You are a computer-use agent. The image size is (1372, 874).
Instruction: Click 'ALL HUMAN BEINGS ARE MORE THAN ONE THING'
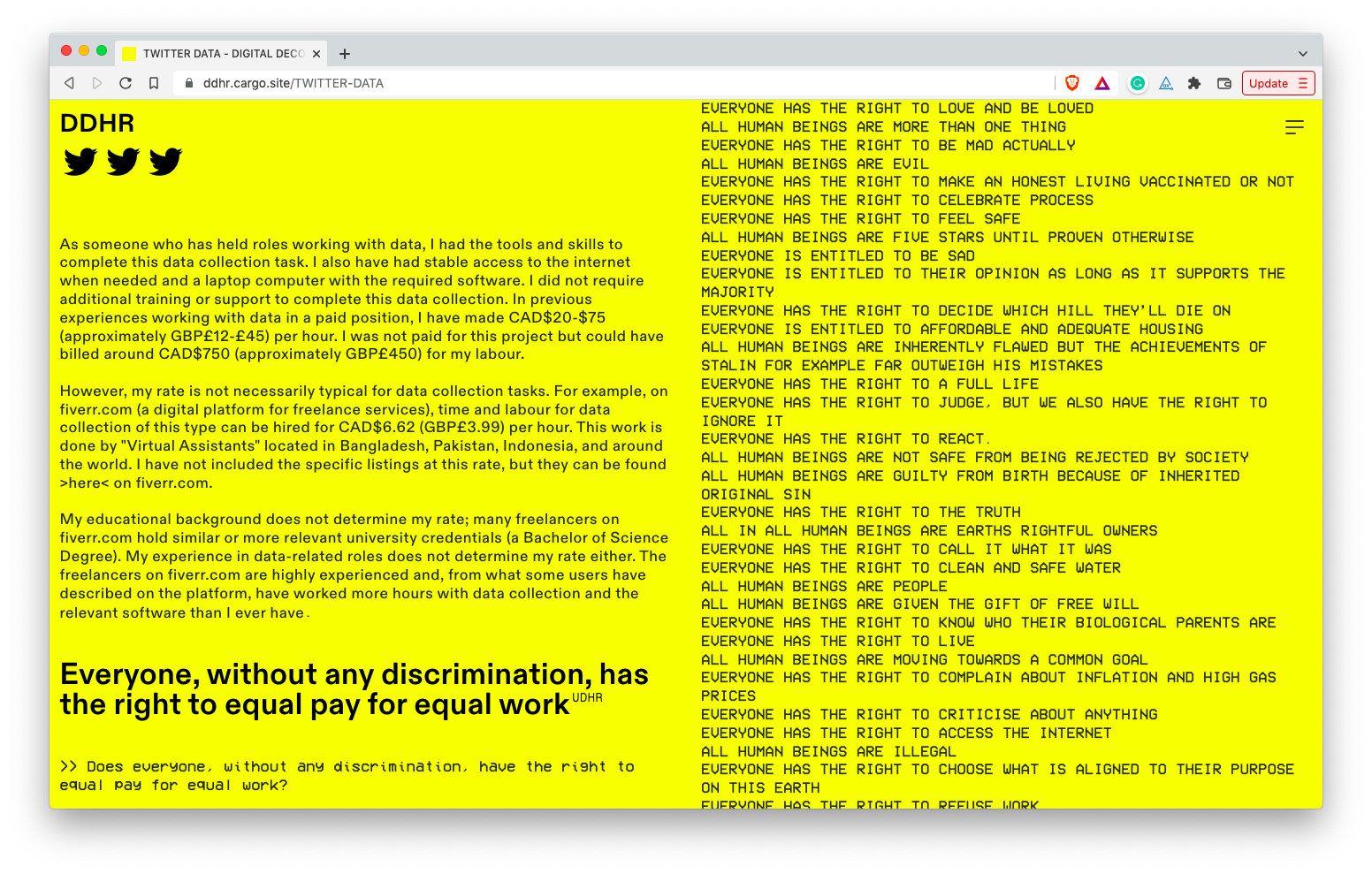tap(883, 127)
